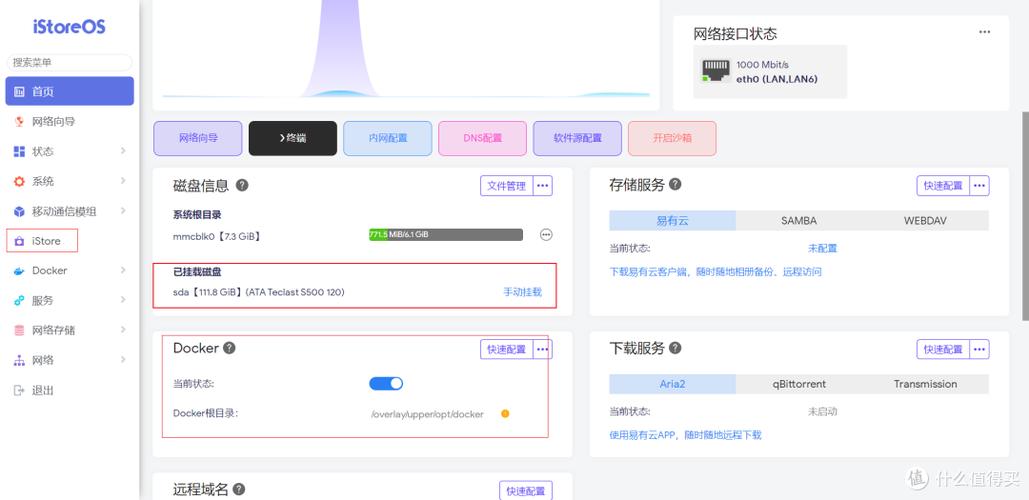Click the 软件源配置 button
Screen dimensions: 1029x500
point(578,138)
